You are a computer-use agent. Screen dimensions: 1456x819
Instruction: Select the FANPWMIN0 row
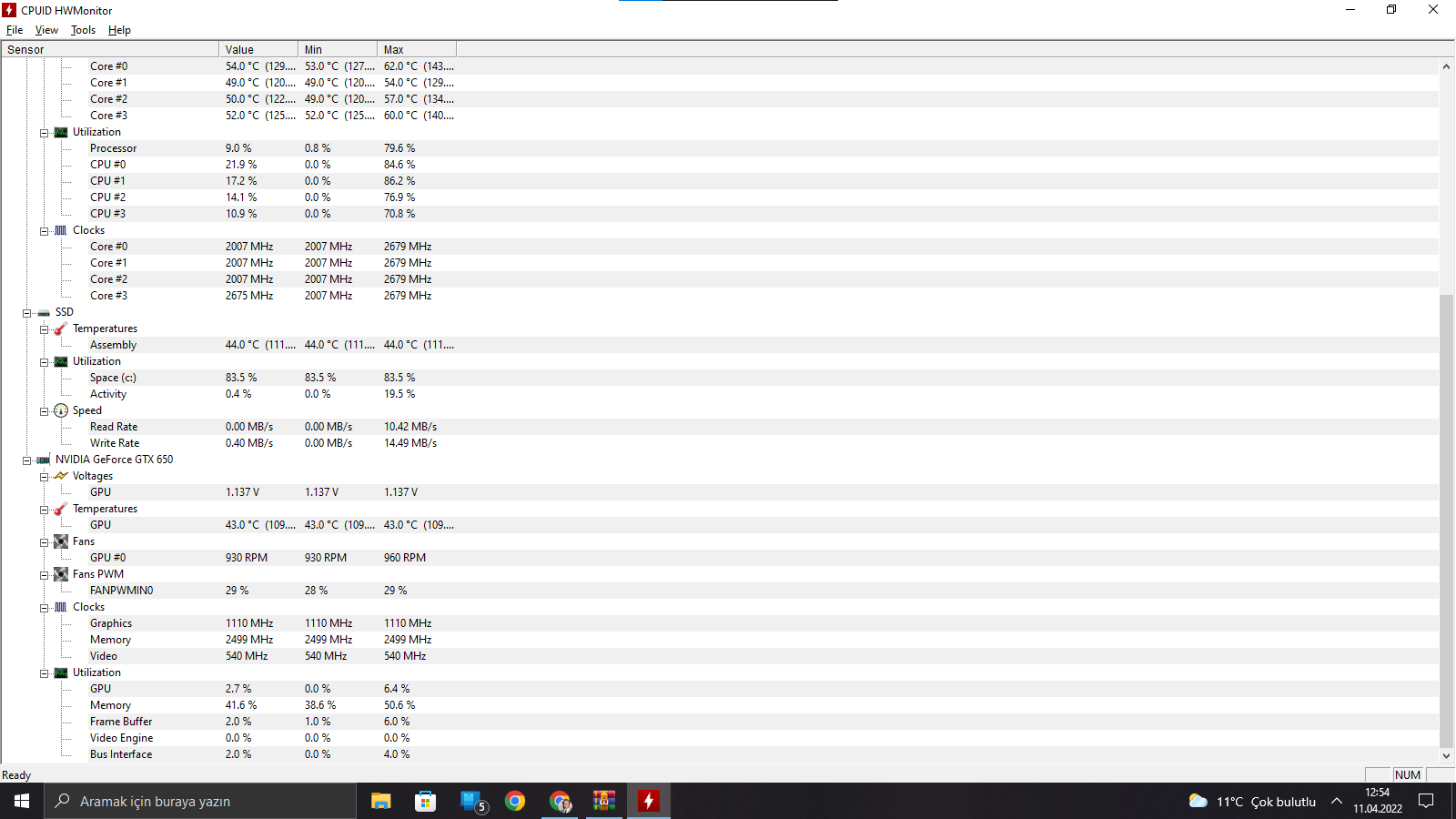[x=719, y=591]
